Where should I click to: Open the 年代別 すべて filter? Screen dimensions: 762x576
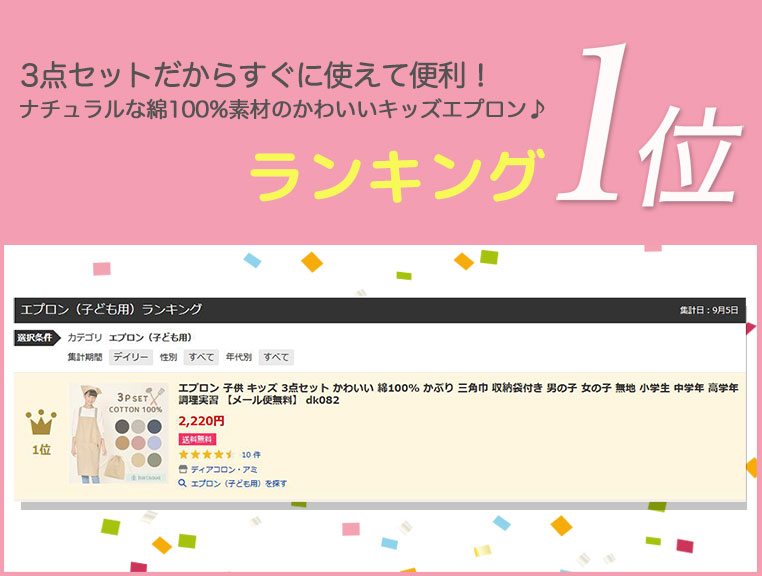pyautogui.click(x=276, y=357)
